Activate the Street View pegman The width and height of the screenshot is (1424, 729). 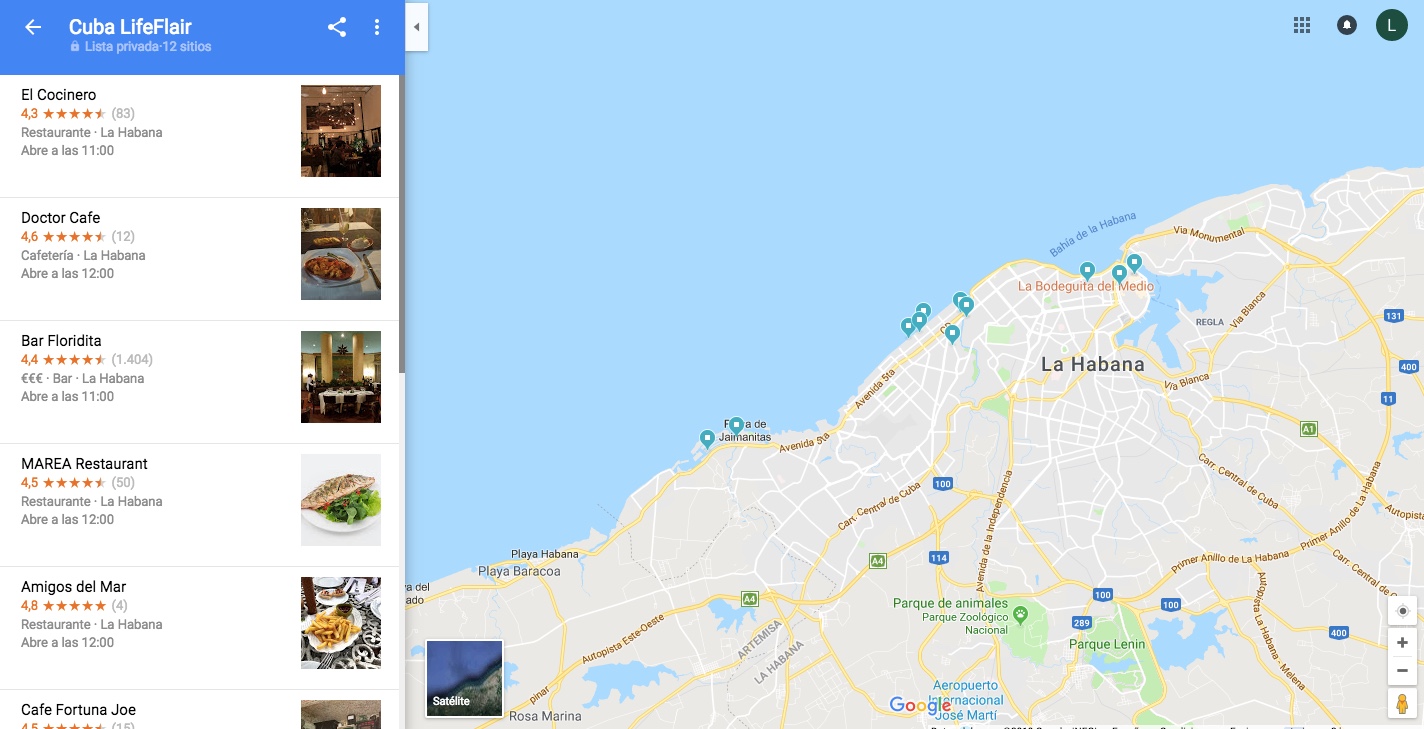coord(1402,703)
